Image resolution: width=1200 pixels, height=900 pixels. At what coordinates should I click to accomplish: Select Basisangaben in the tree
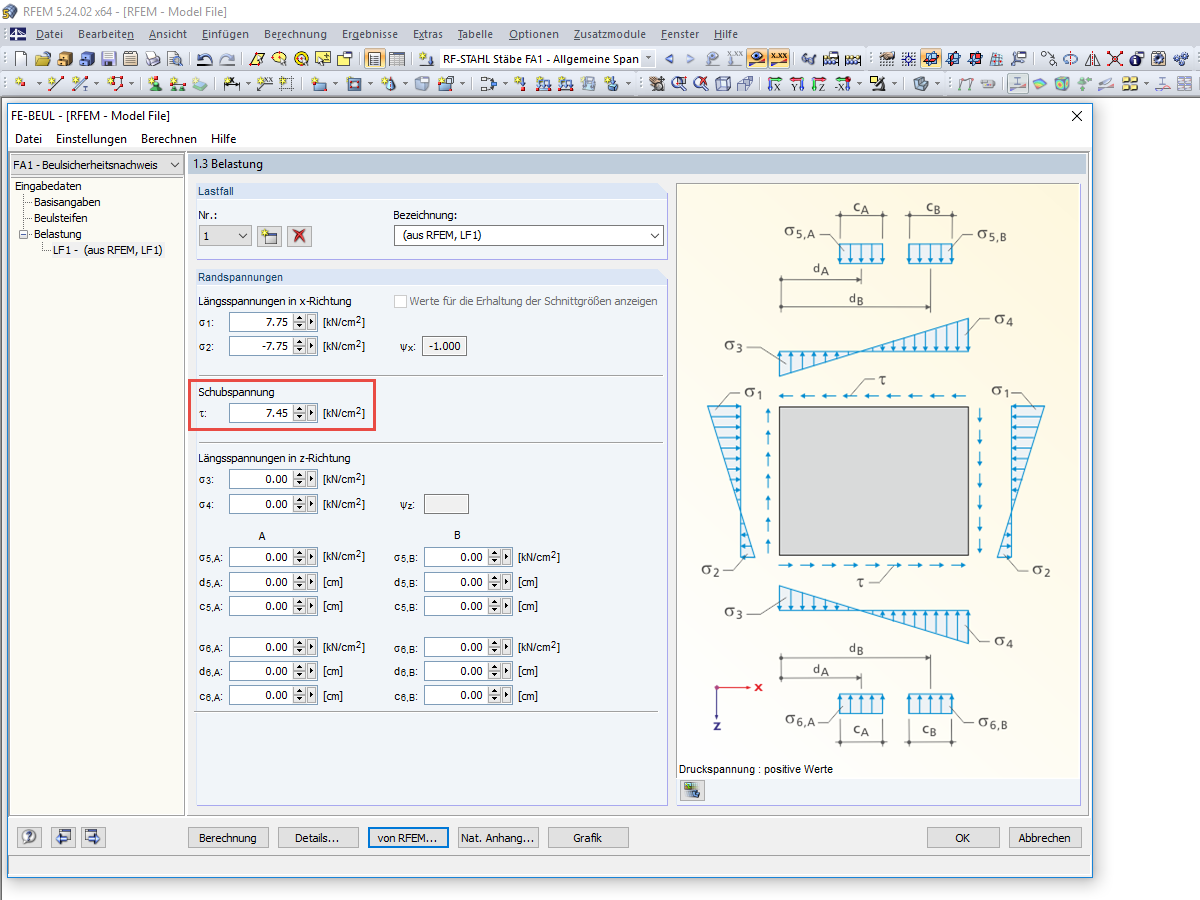coord(67,202)
